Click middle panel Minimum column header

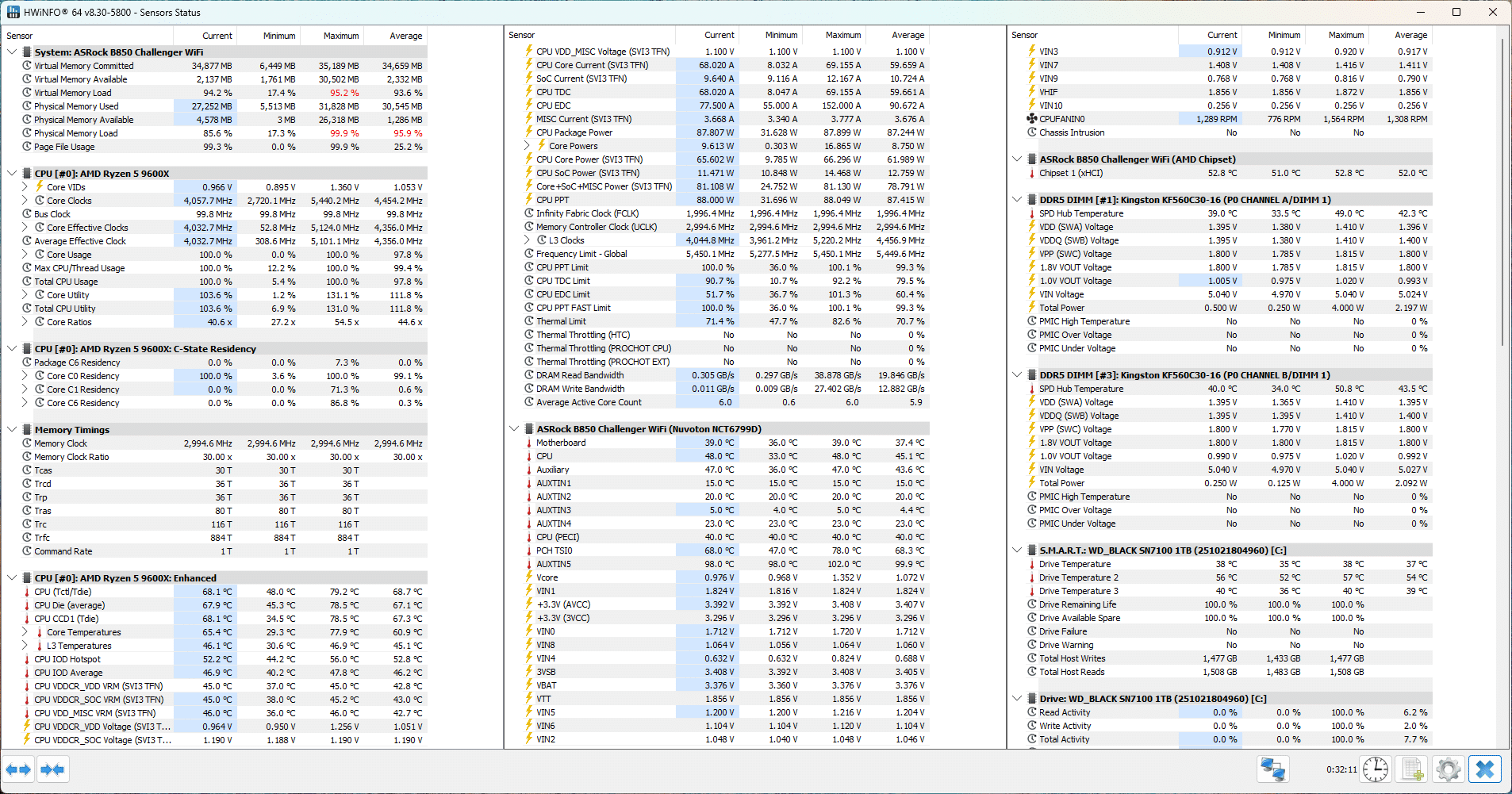pos(770,35)
